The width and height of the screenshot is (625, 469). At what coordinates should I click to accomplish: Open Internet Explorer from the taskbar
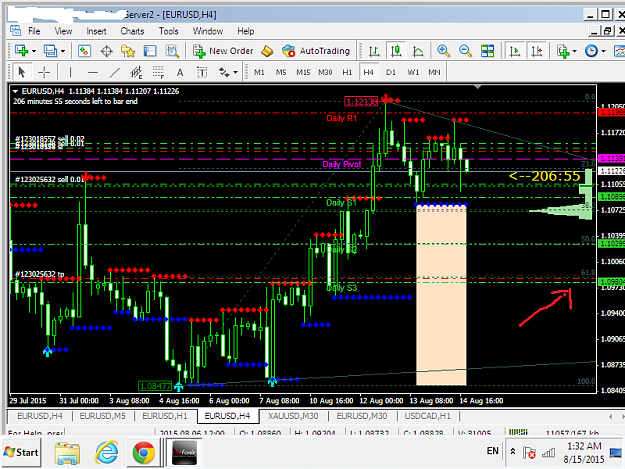(106, 453)
